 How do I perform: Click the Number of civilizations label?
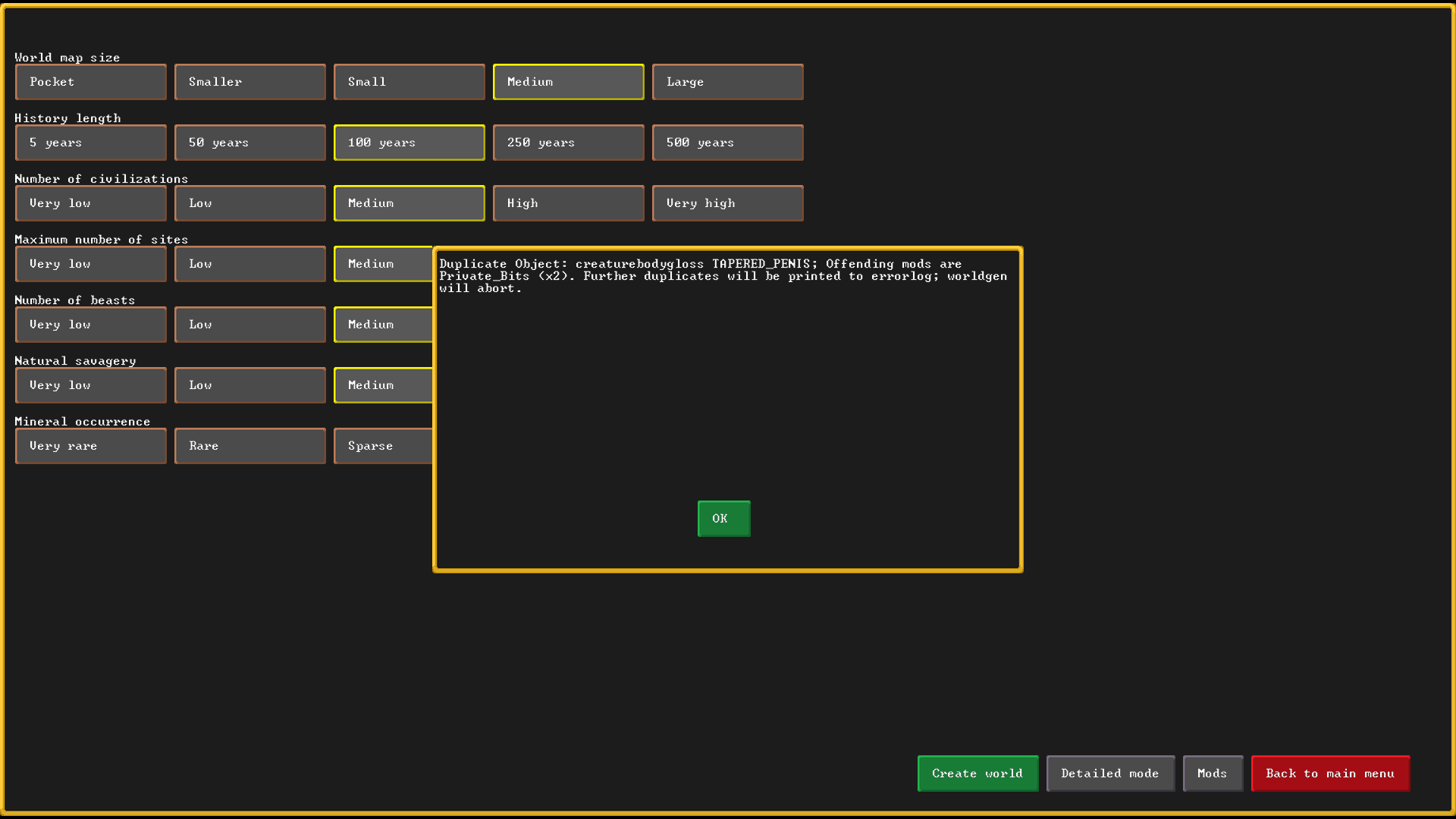[102, 179]
